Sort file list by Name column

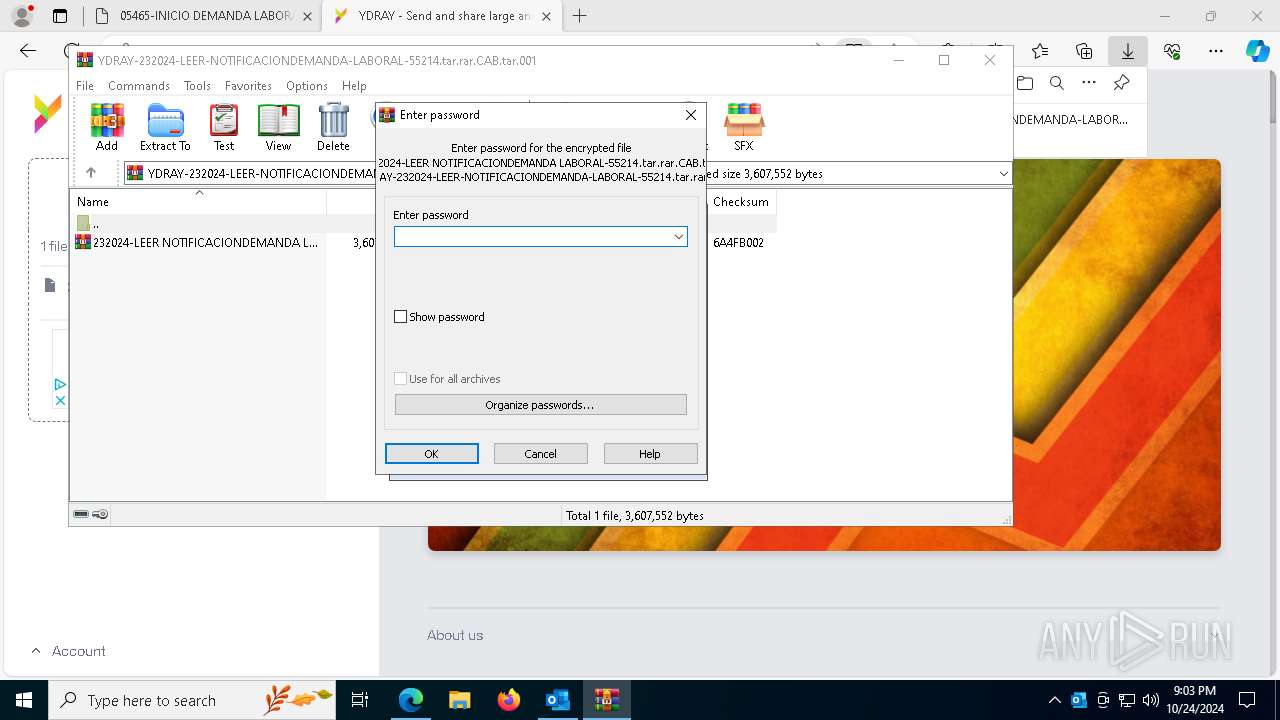point(198,202)
